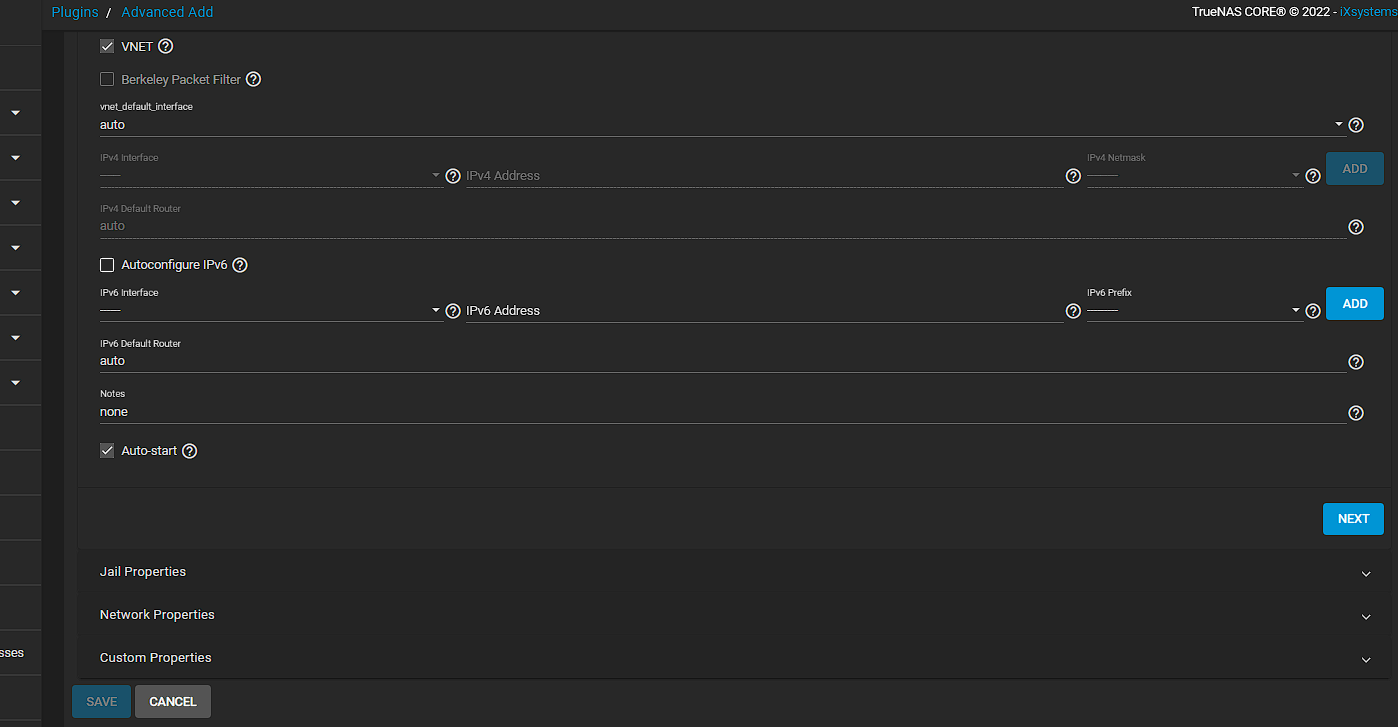Show help for IPv6 Default Router

(x=1356, y=362)
